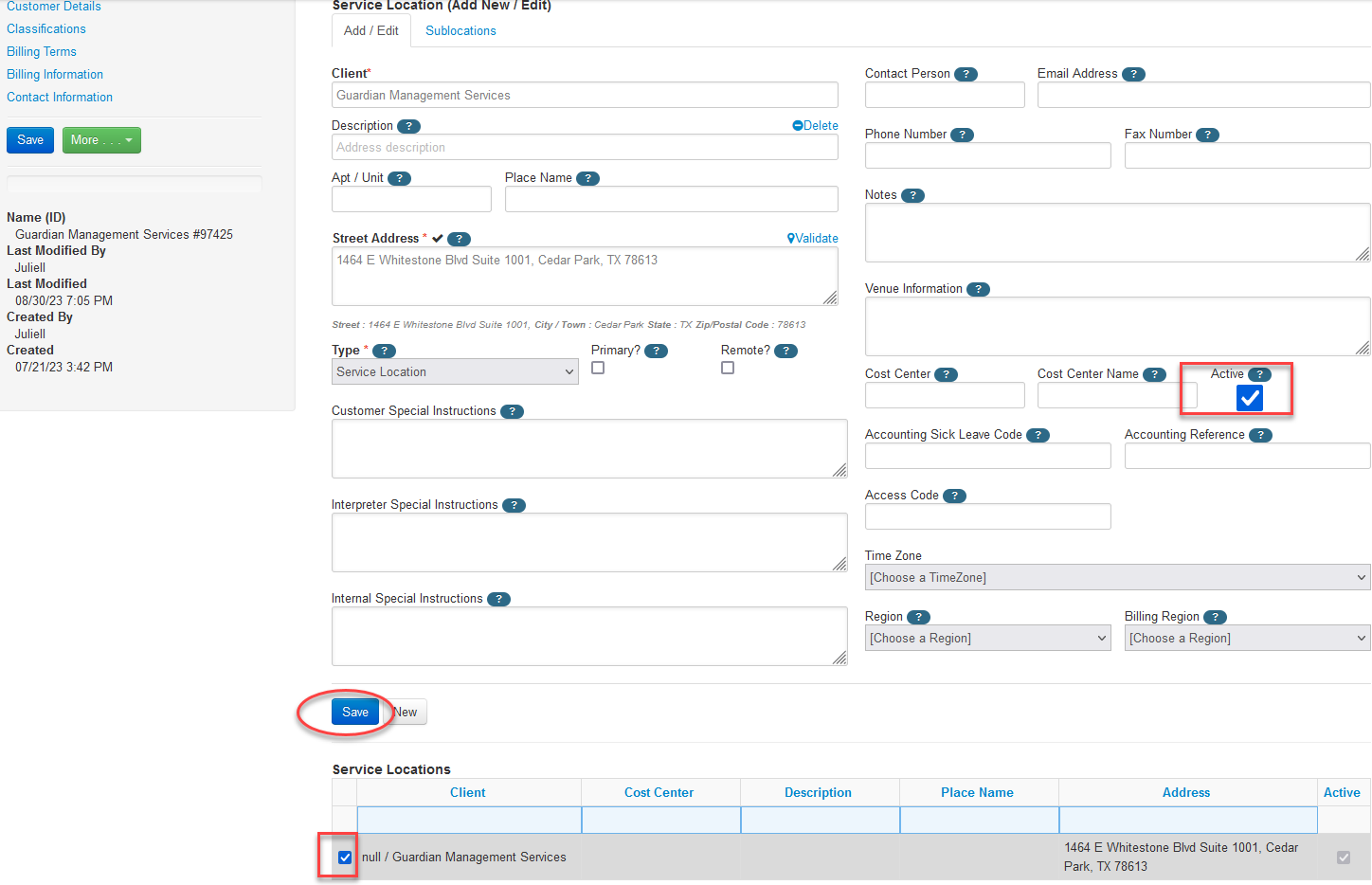Open help for the Cost Center field

[x=946, y=374]
